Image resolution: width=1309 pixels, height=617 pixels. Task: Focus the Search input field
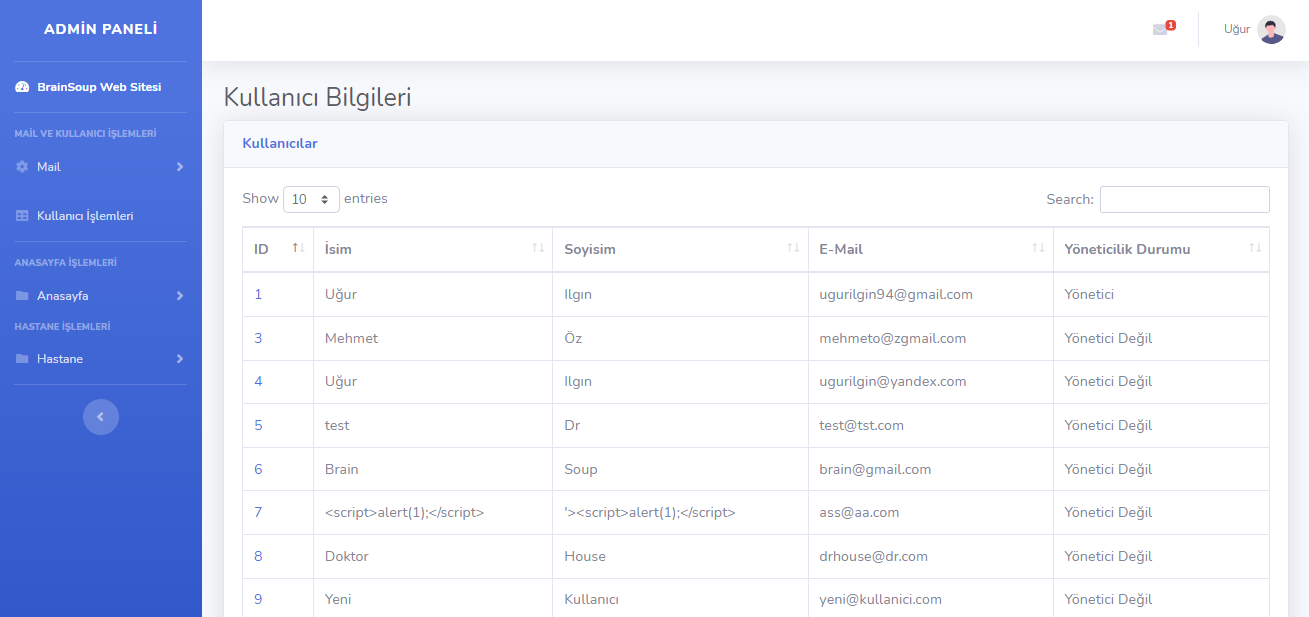(1185, 199)
